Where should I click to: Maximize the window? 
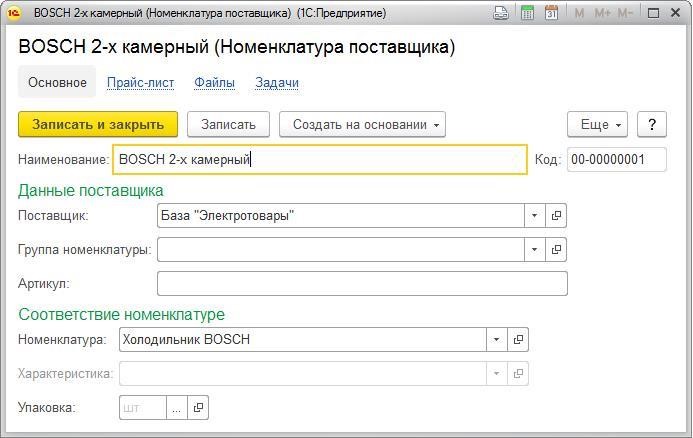click(x=653, y=13)
